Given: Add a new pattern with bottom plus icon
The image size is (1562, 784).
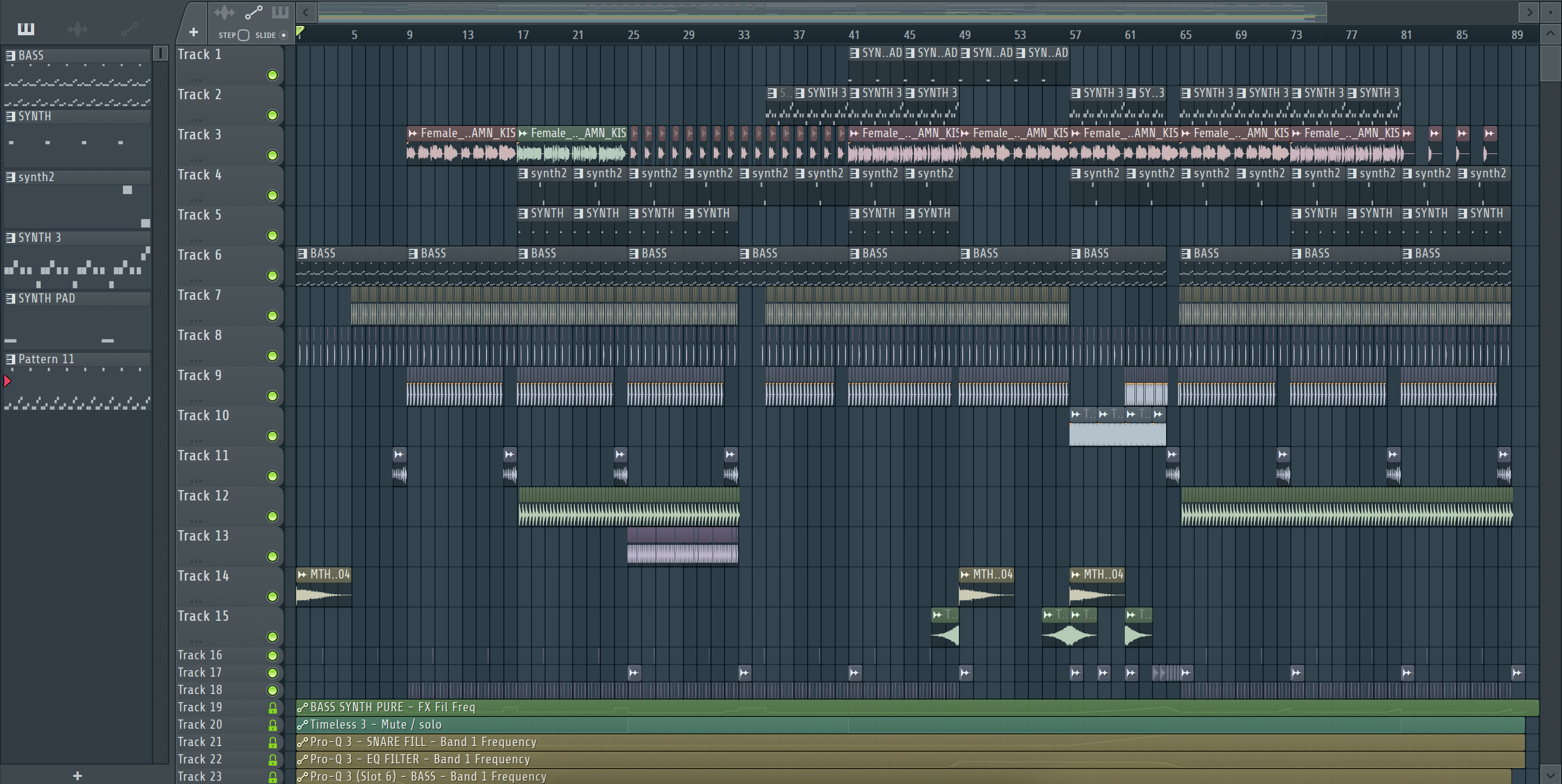Looking at the screenshot, I should pos(77,775).
